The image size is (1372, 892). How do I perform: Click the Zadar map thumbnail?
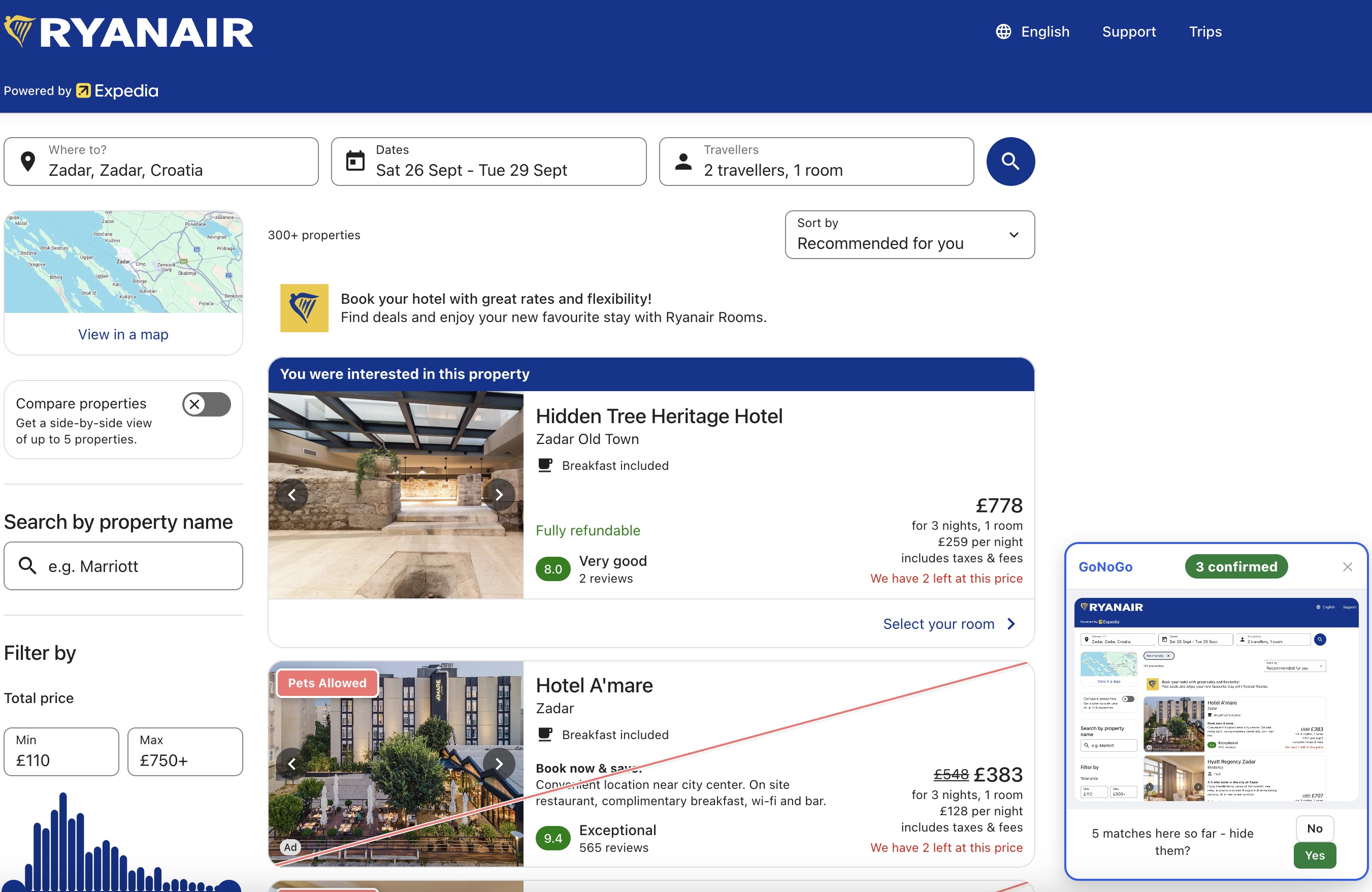tap(123, 262)
